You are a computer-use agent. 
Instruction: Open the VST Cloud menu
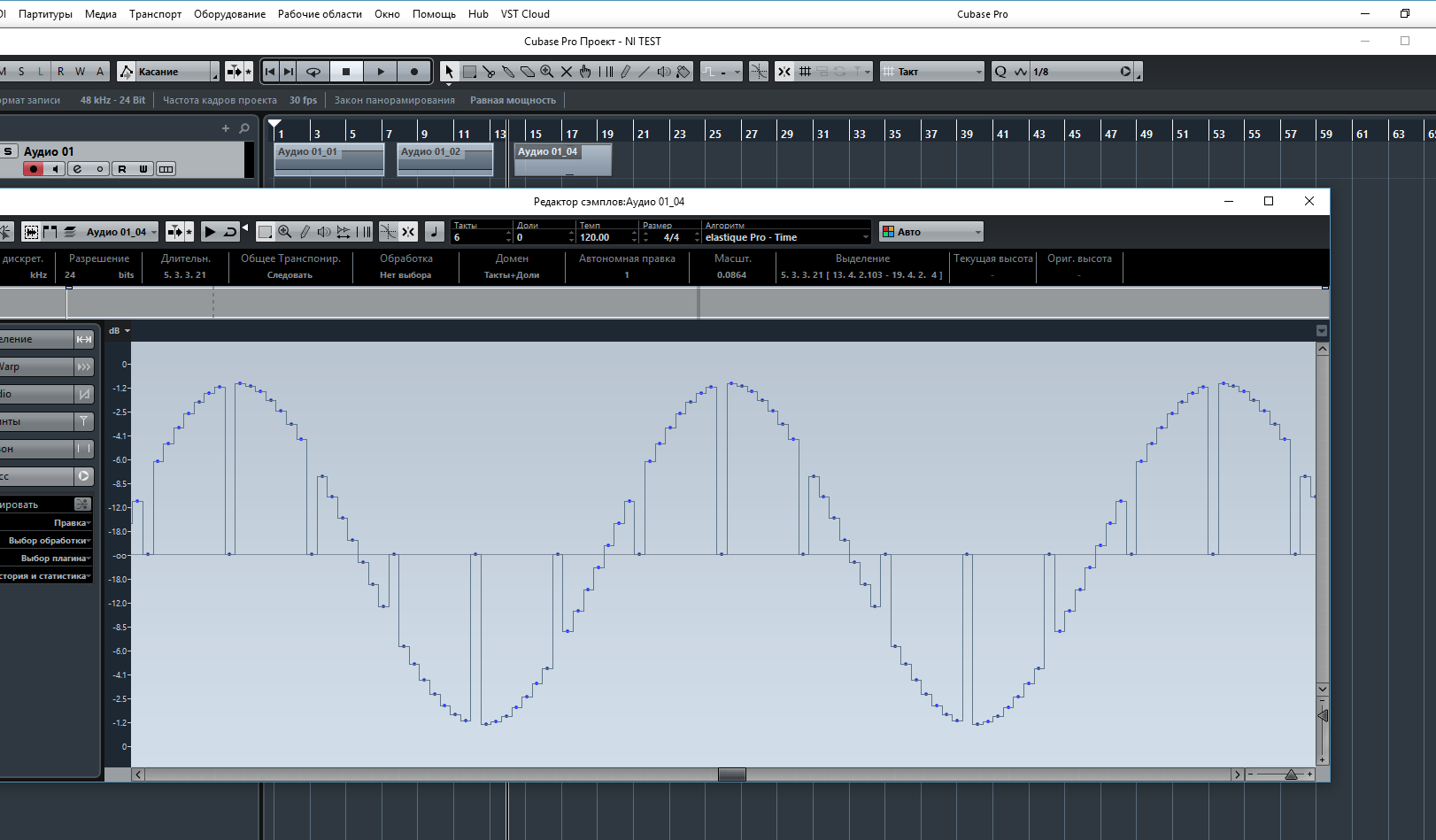tap(525, 14)
